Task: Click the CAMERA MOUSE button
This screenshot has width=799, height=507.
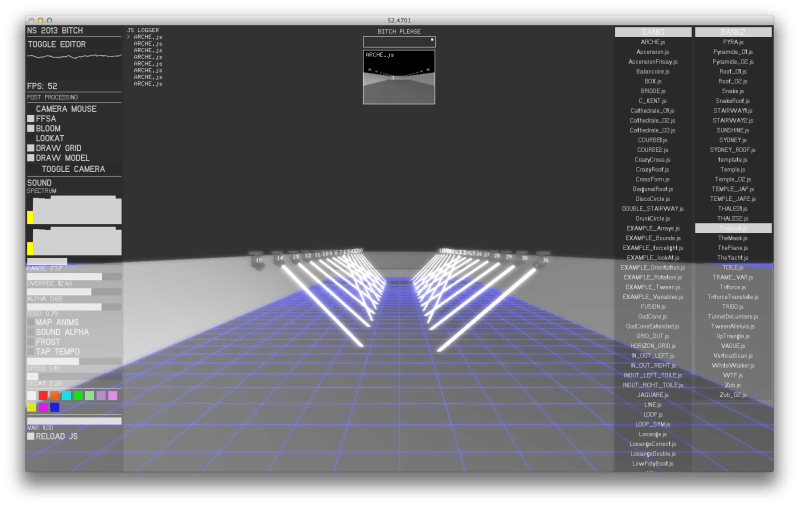Action: tap(66, 109)
